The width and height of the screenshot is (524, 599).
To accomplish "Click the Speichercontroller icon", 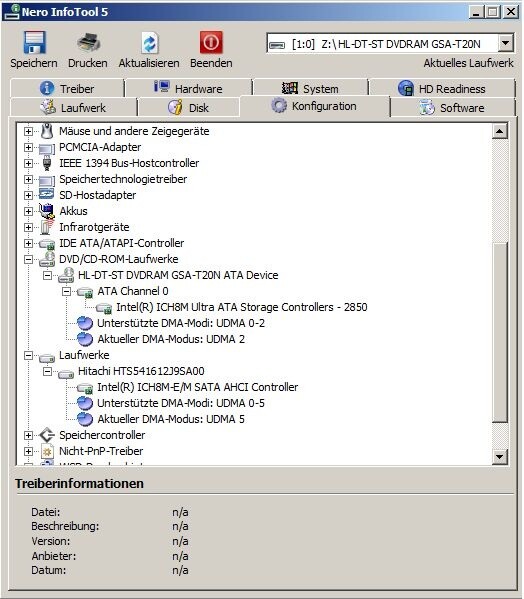I will 47,435.
